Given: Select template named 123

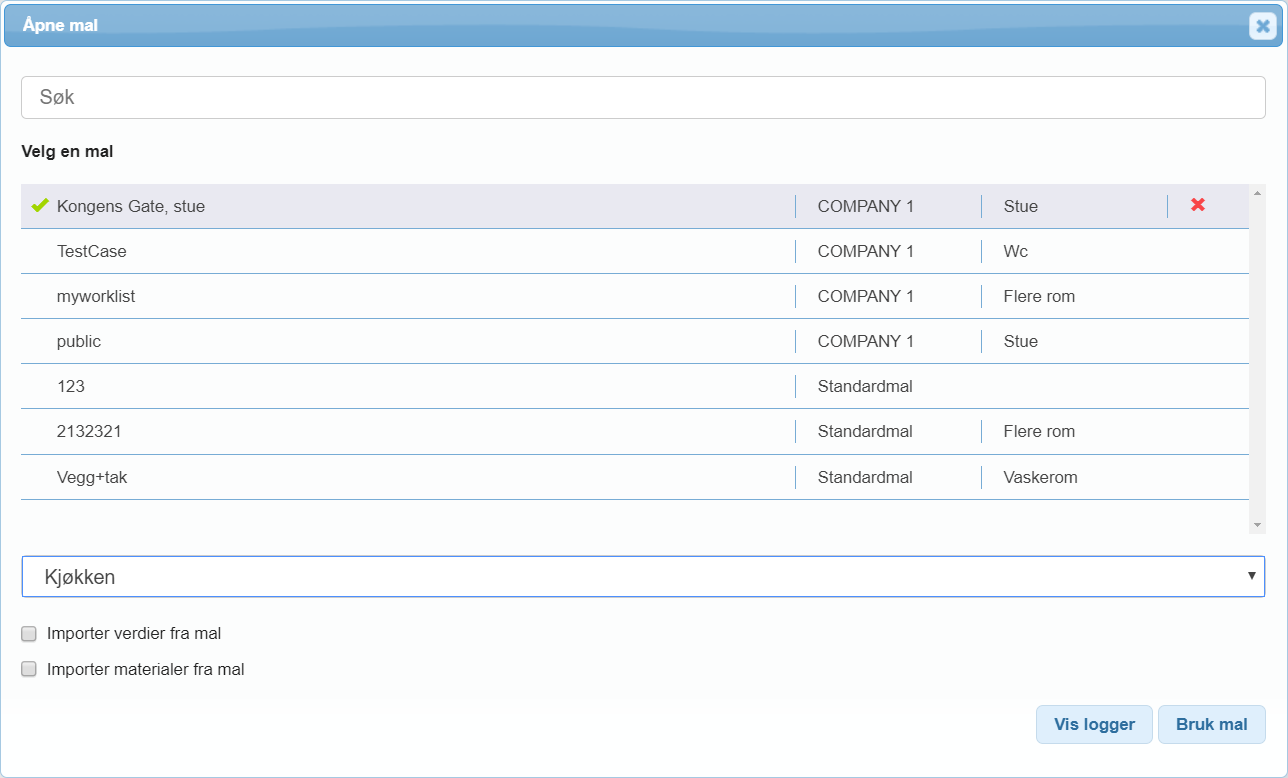Looking at the screenshot, I should click(71, 386).
